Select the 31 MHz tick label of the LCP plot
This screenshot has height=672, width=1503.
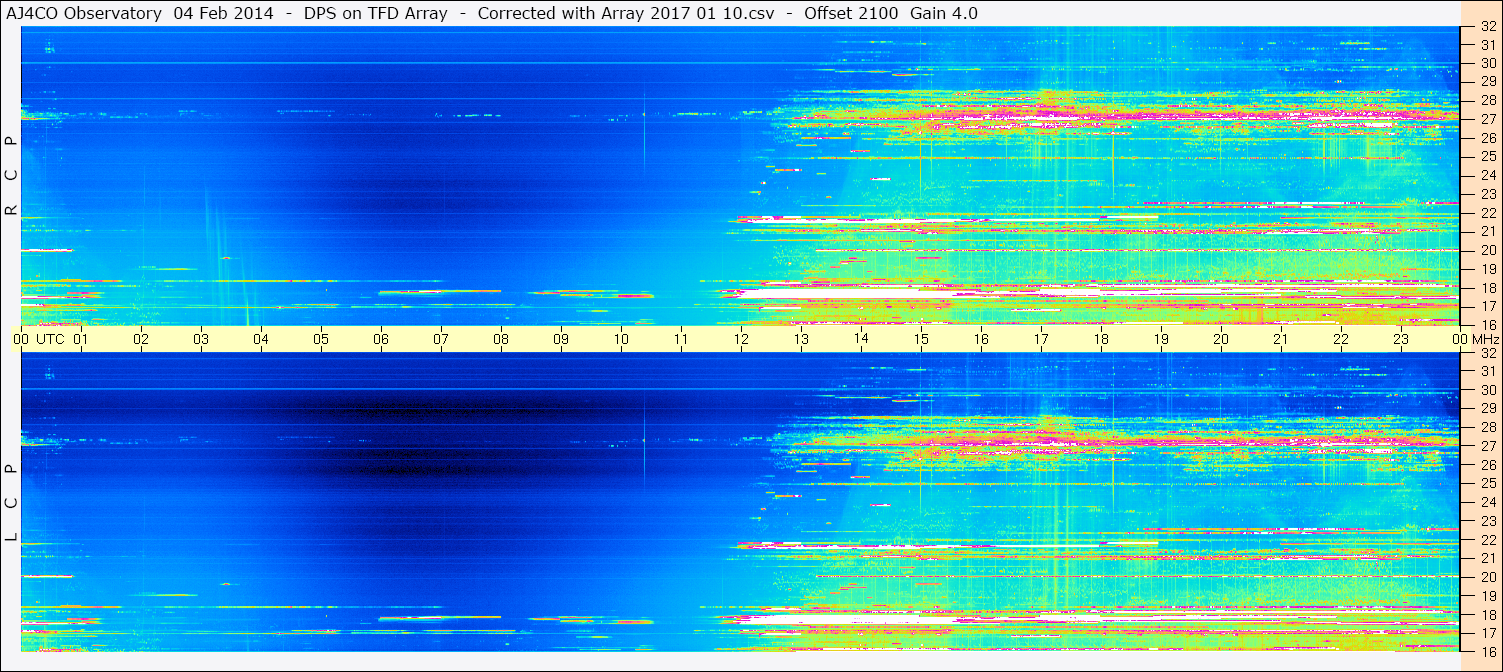pos(1487,371)
